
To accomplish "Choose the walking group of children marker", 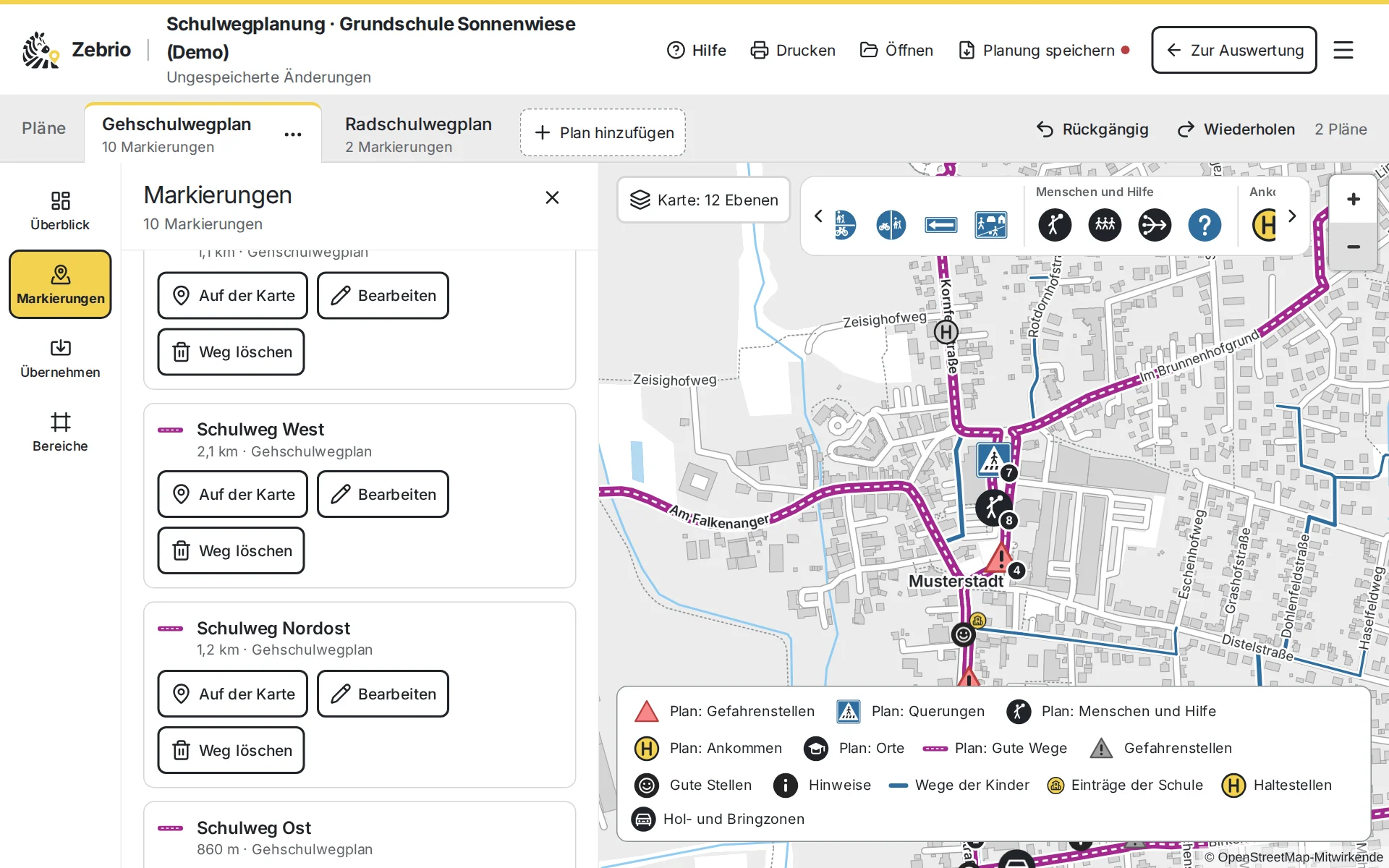I will [1105, 225].
